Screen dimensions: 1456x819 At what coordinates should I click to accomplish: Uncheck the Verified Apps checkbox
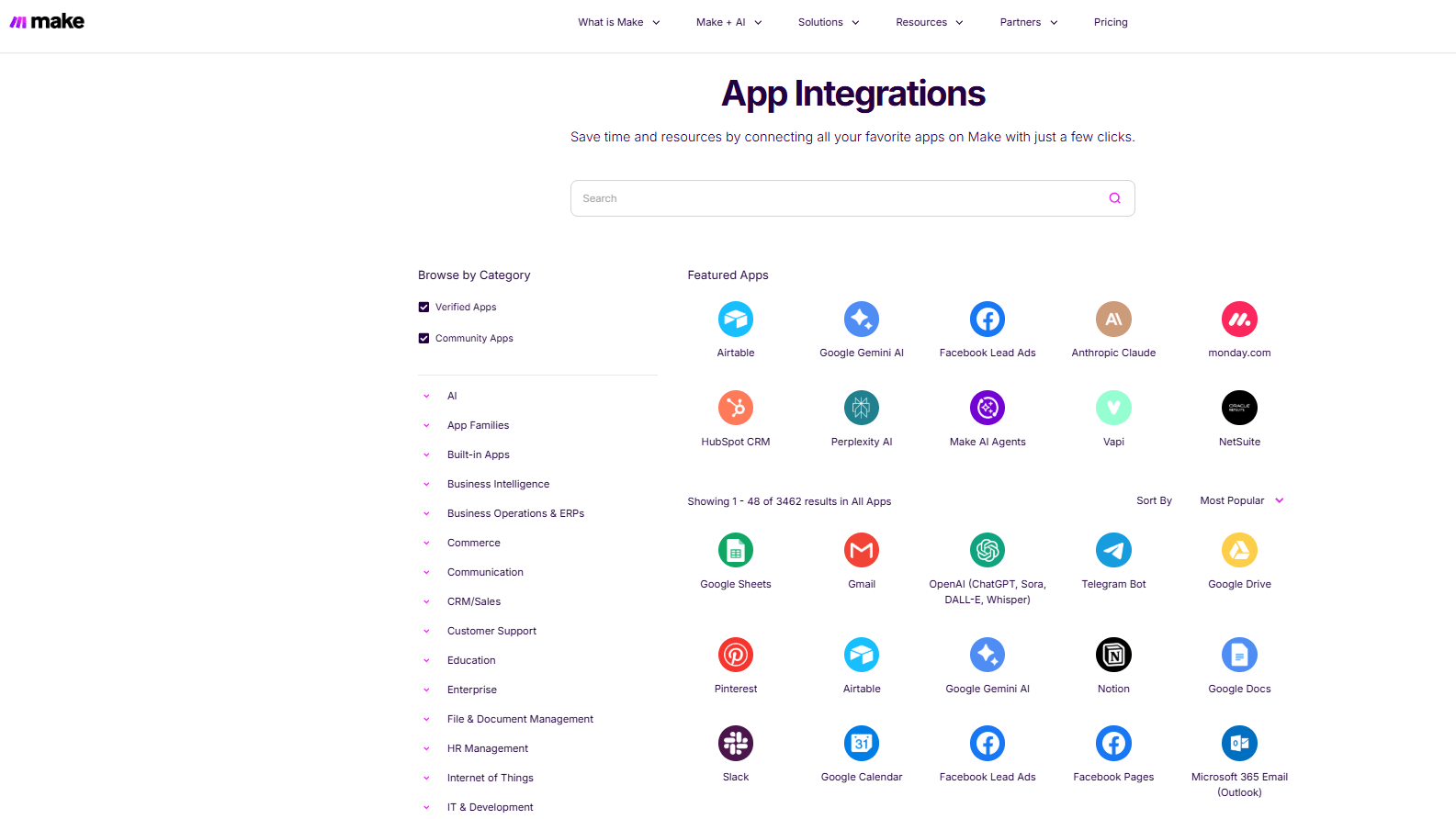click(x=423, y=308)
